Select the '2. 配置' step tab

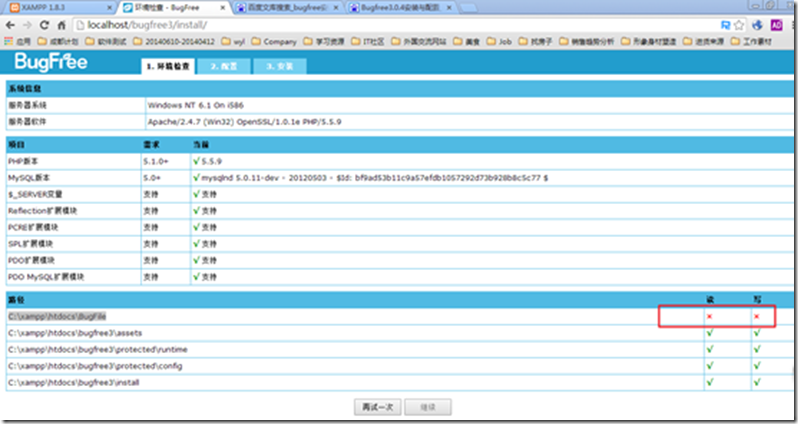pos(224,67)
